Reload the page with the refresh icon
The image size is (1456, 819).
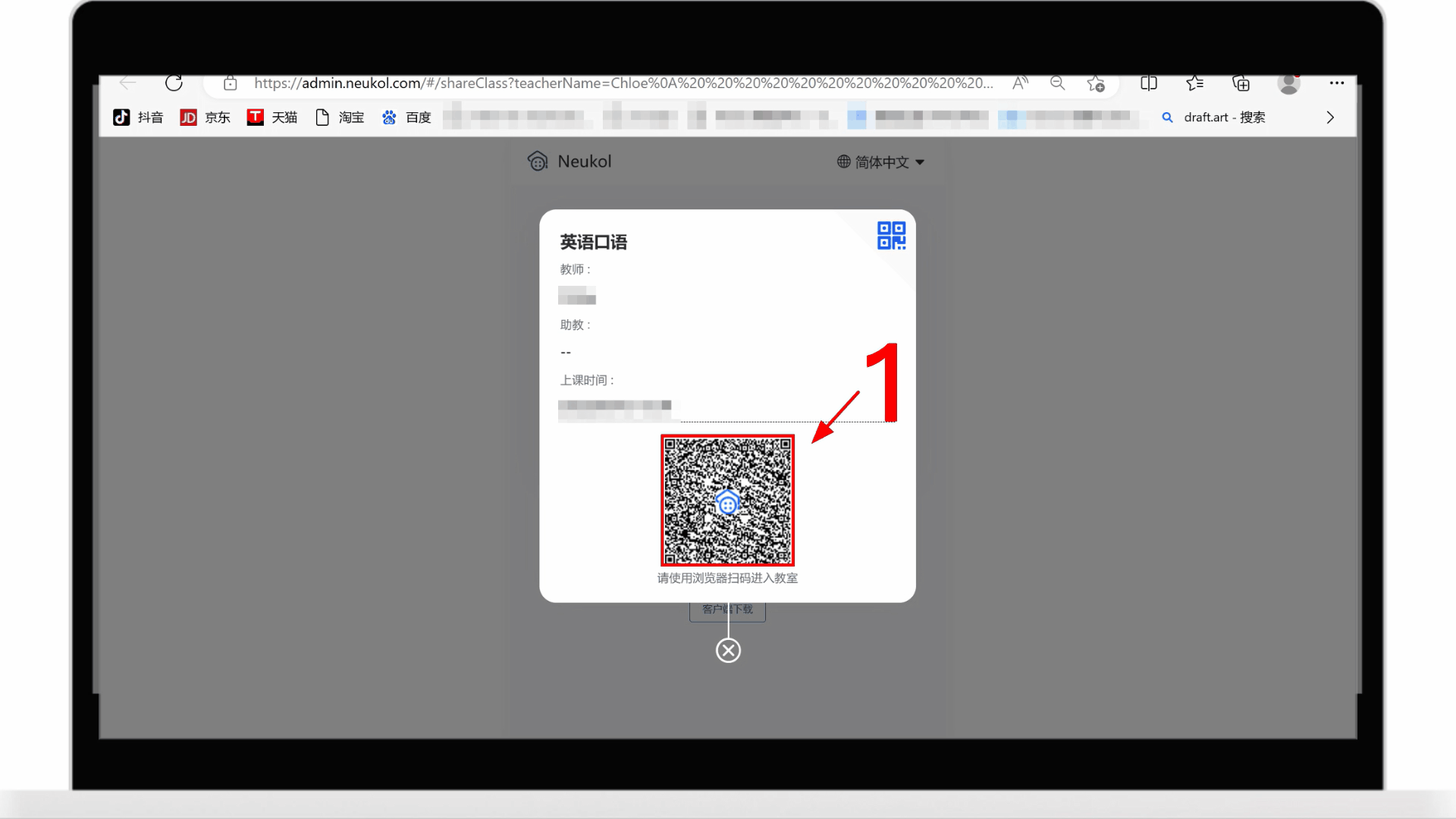[174, 83]
